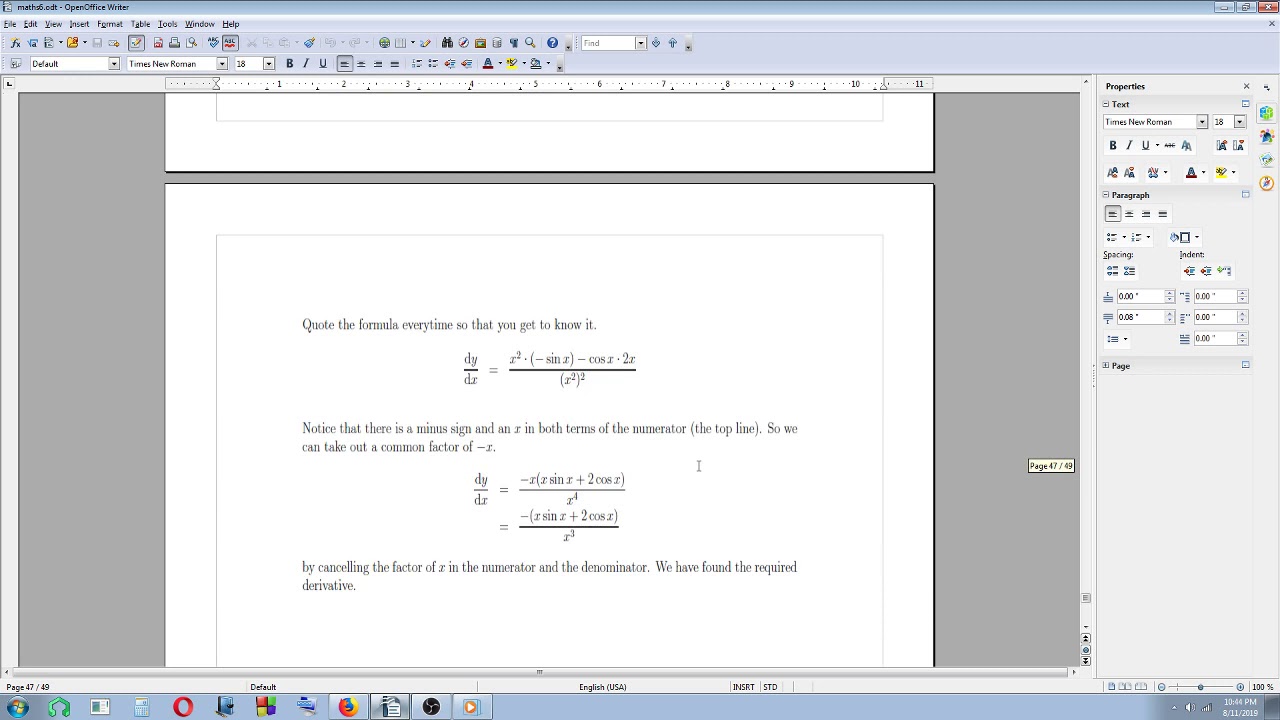Open font size dropdown in formatting toolbar
The image size is (1280, 720).
(268, 64)
